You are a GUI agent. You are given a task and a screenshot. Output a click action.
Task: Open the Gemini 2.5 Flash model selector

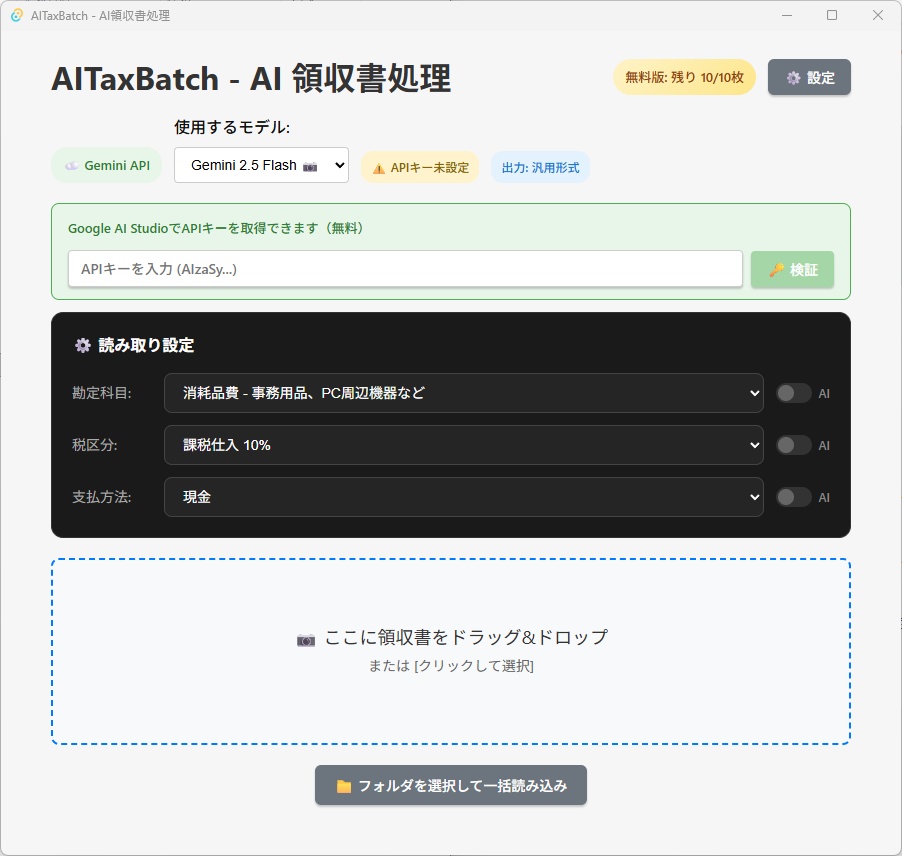pos(260,164)
